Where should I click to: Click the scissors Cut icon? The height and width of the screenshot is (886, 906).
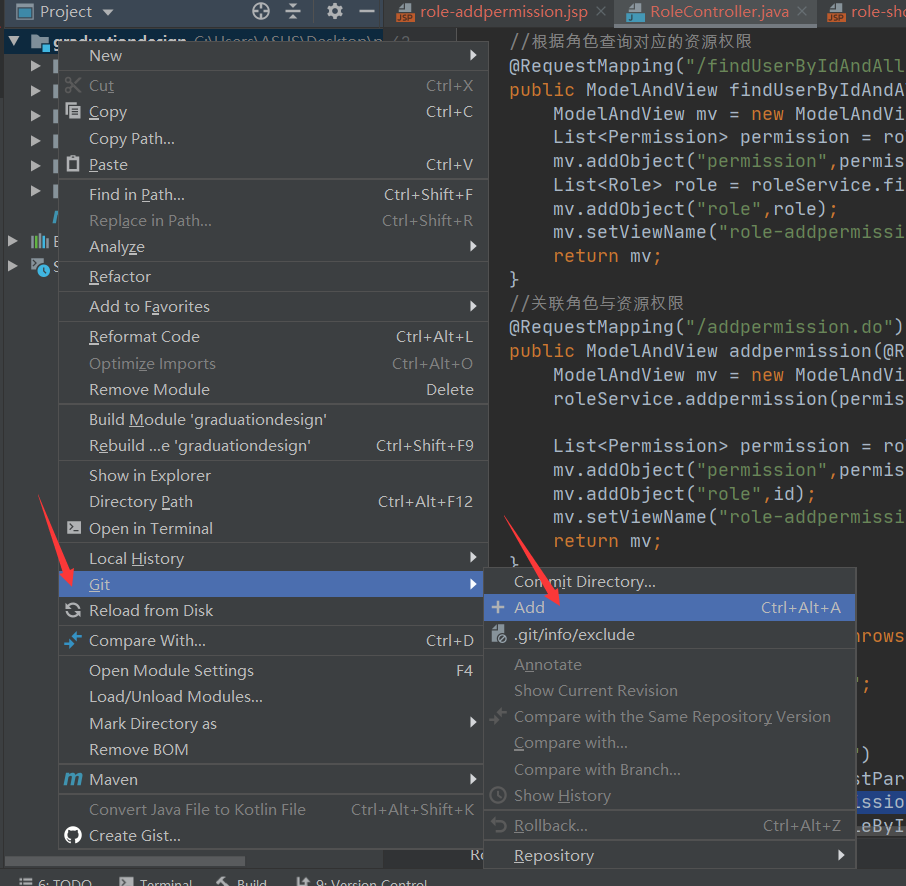pos(73,86)
